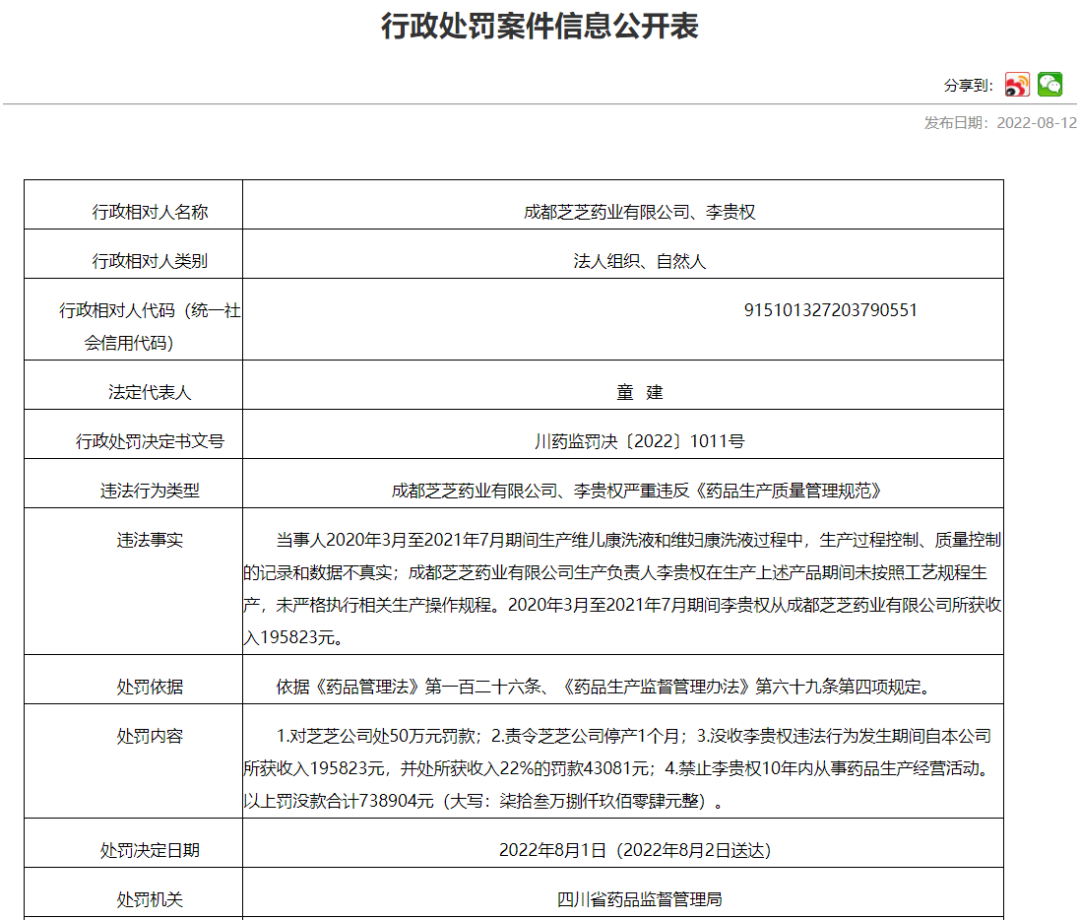
Task: Click the 处罚内容 row header
Action: [150, 736]
